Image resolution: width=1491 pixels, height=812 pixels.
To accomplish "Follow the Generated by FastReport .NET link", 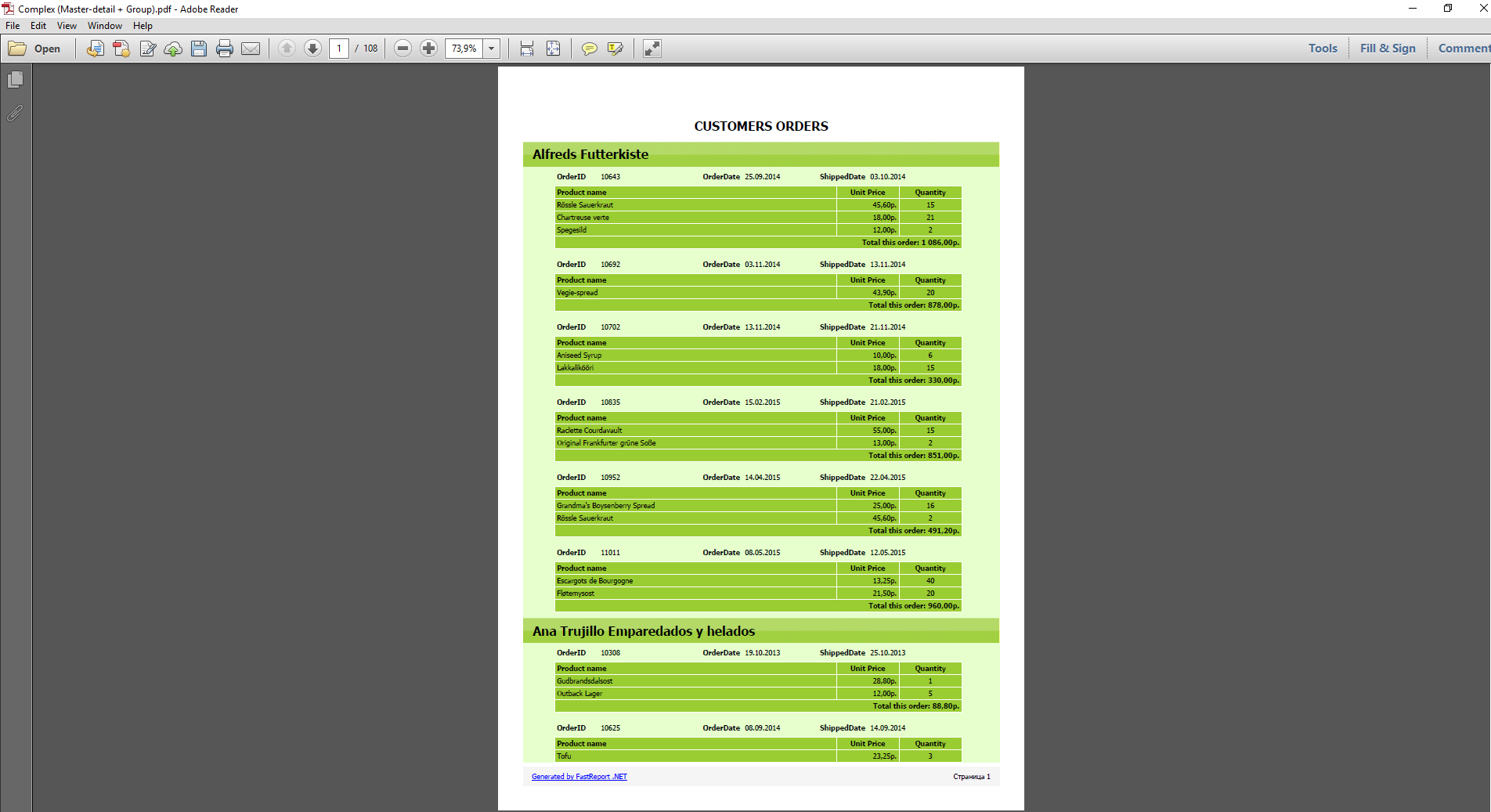I will [579, 777].
